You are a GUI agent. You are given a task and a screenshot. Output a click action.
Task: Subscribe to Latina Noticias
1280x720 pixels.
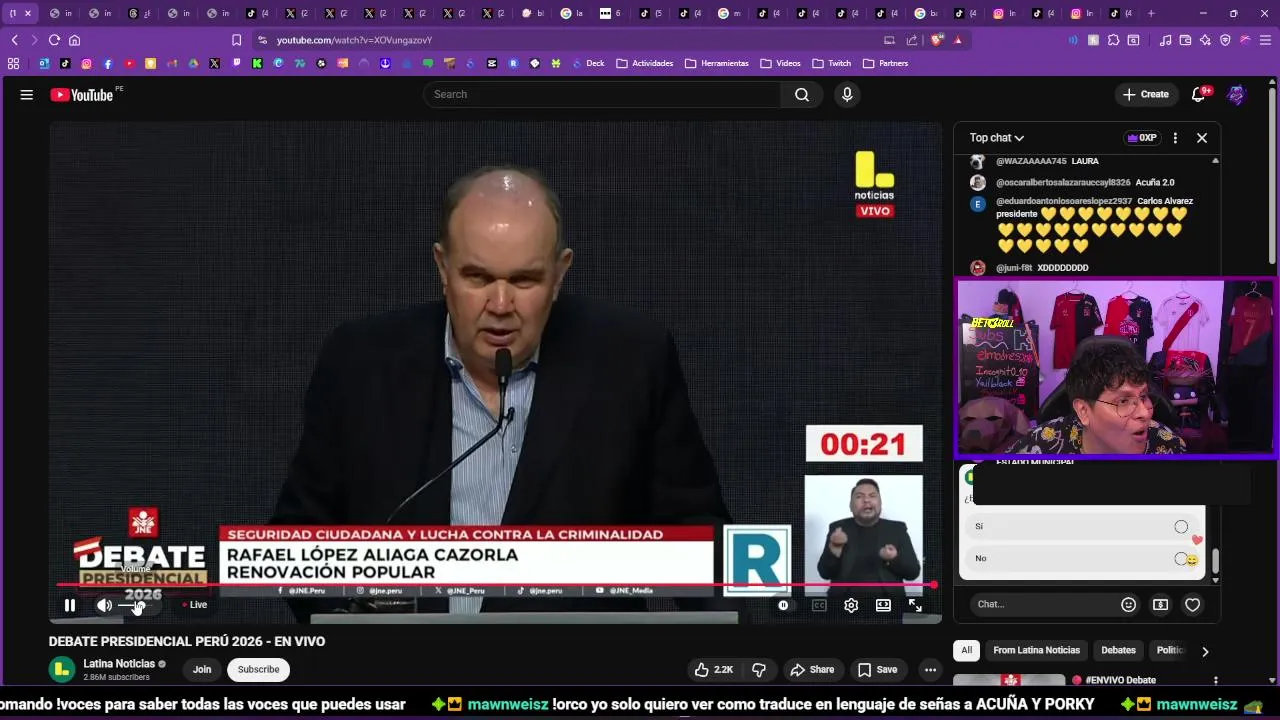click(258, 669)
